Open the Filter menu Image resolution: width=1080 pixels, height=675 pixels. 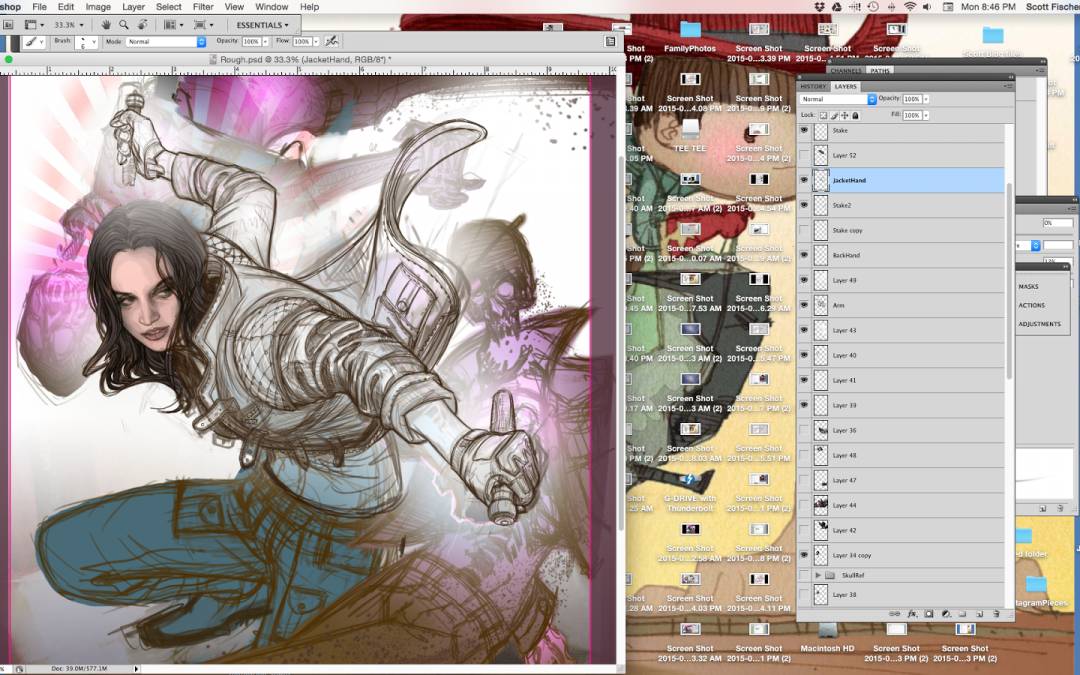[x=203, y=7]
